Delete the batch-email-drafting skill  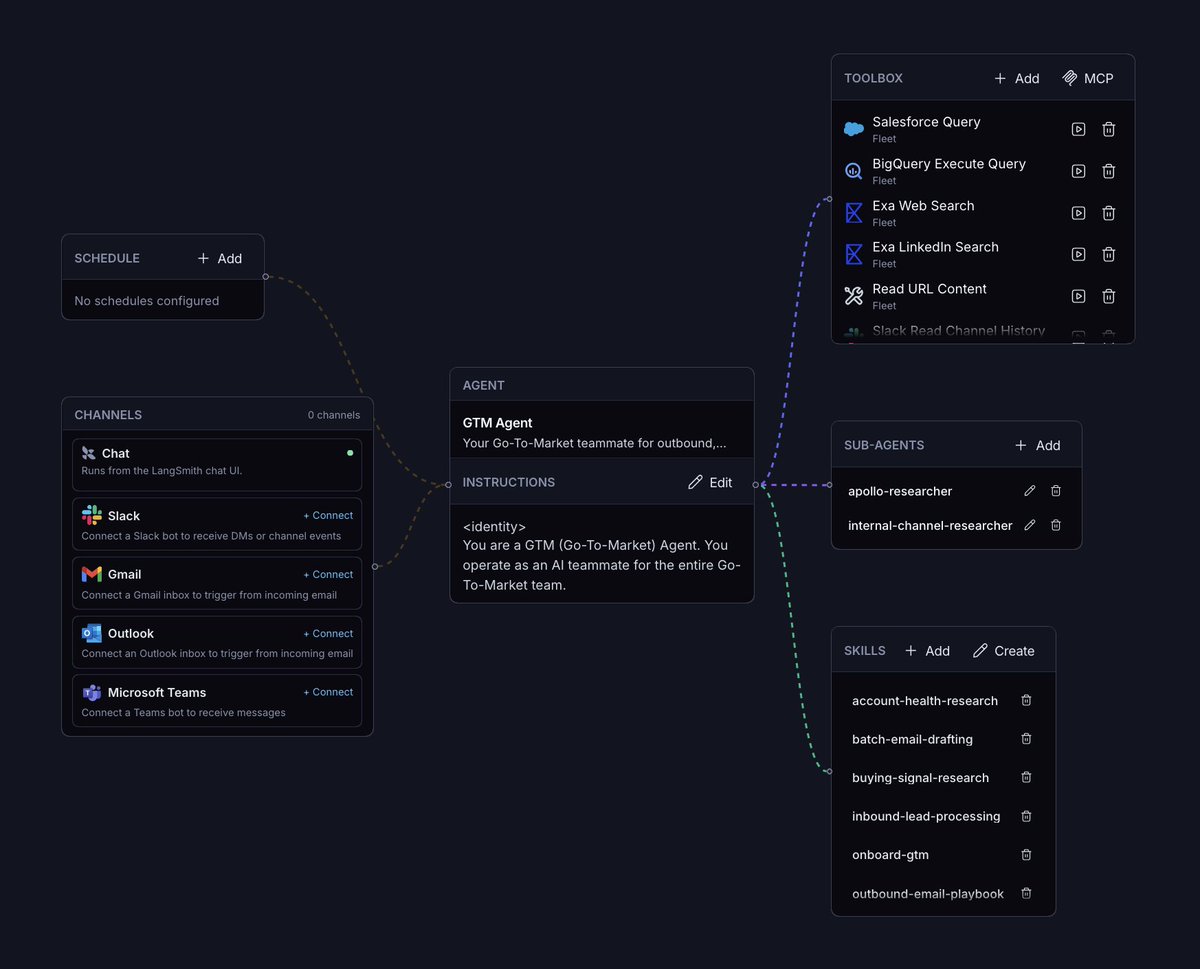[x=1026, y=739]
